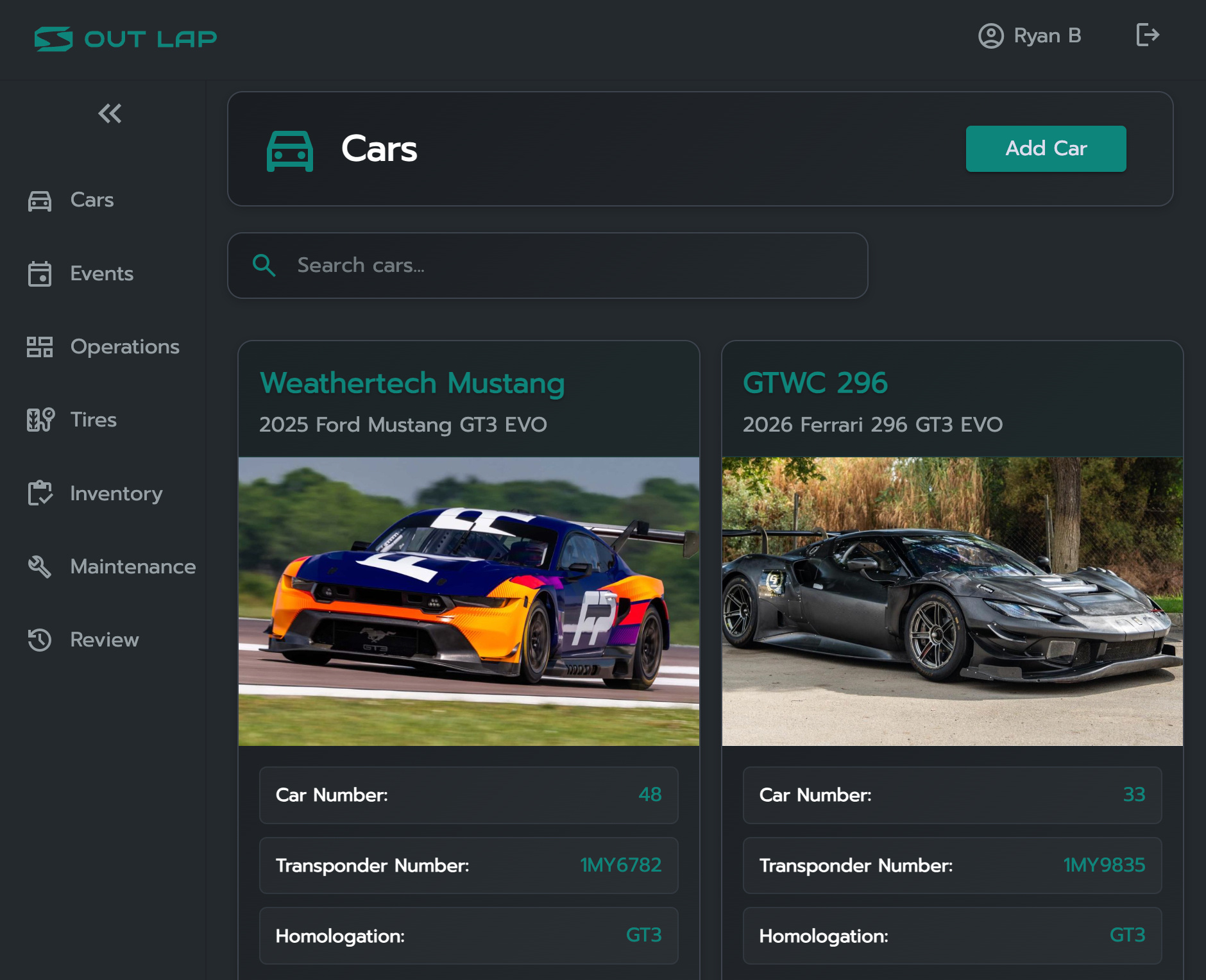Click the Inventory clipboard icon
This screenshot has width=1206, height=980.
[40, 493]
